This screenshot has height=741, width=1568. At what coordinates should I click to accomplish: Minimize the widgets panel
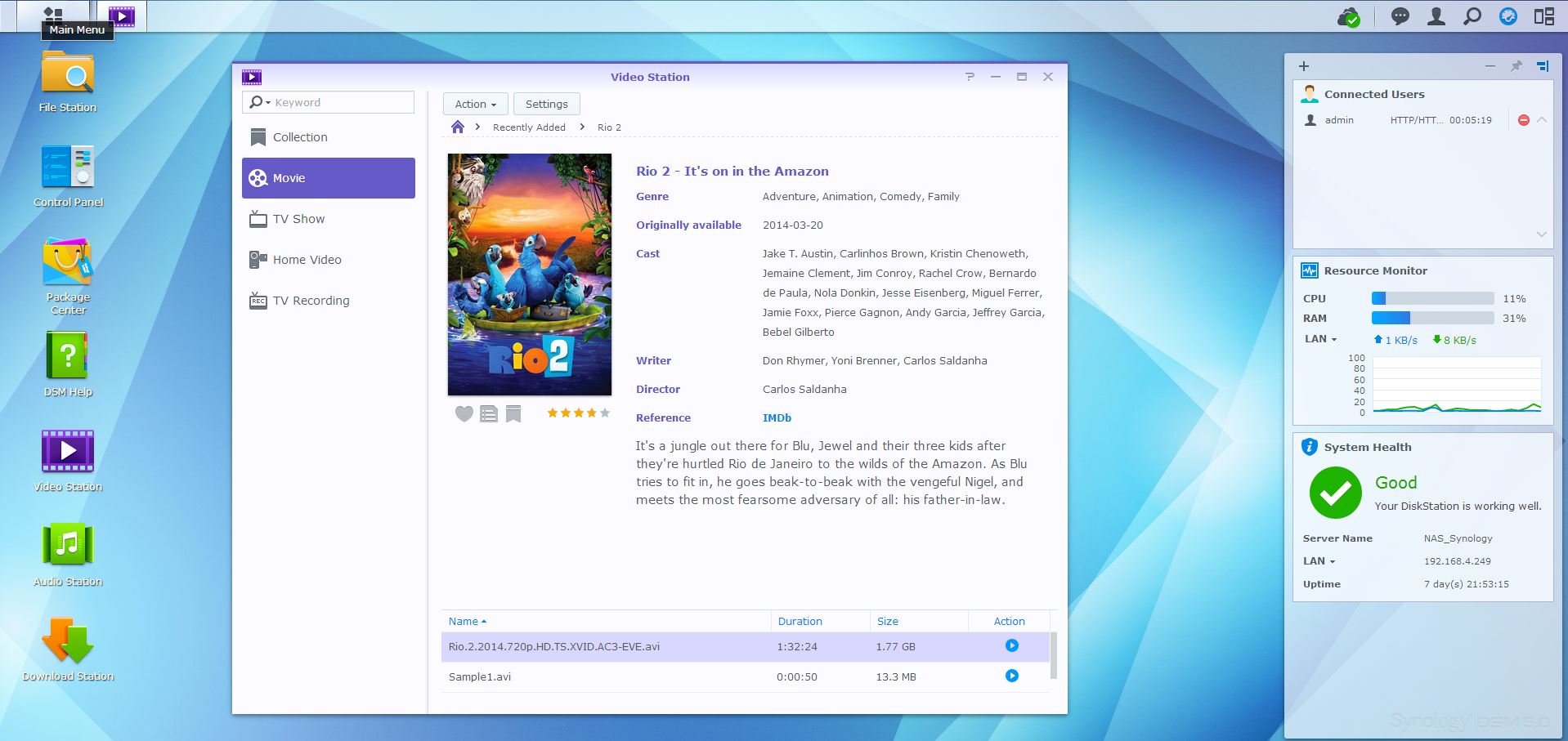[x=1490, y=66]
